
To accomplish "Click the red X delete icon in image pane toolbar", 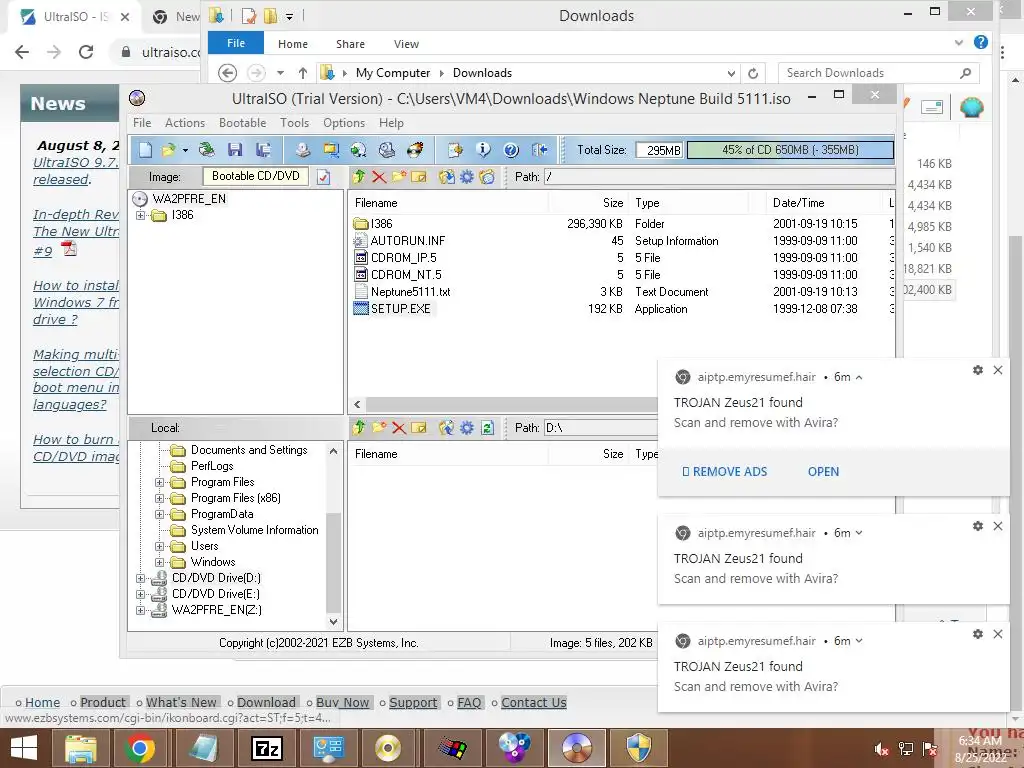I will point(379,176).
